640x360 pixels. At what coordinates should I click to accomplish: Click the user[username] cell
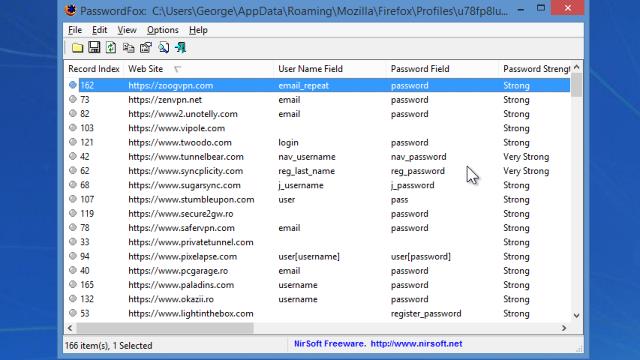click(x=309, y=256)
